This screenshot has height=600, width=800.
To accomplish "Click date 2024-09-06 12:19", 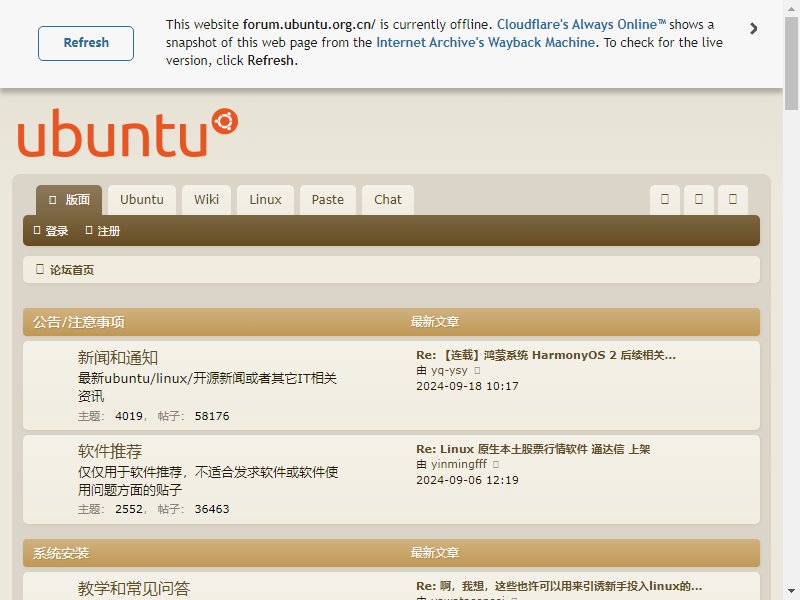I will click(x=467, y=480).
